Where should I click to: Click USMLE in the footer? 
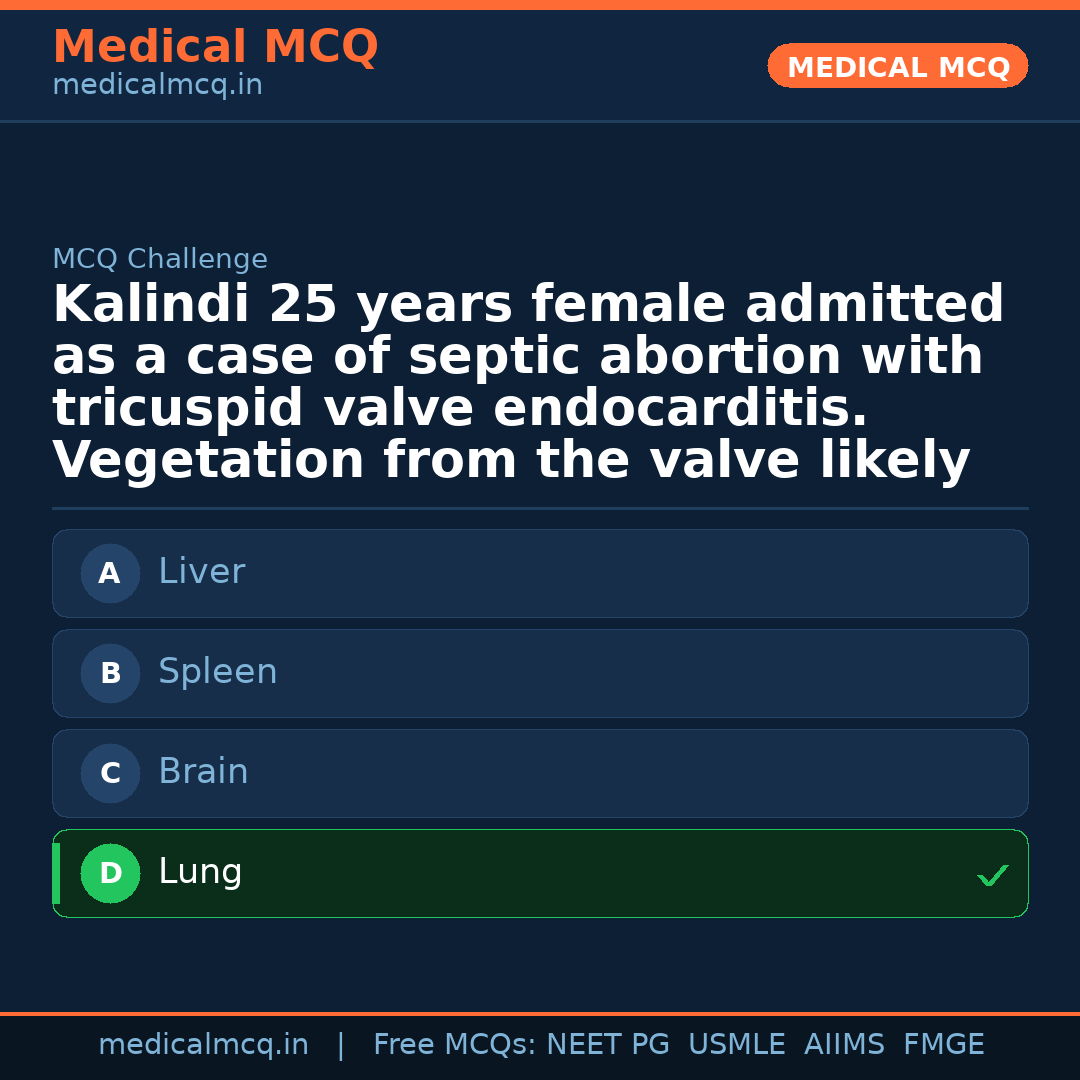(x=736, y=1045)
